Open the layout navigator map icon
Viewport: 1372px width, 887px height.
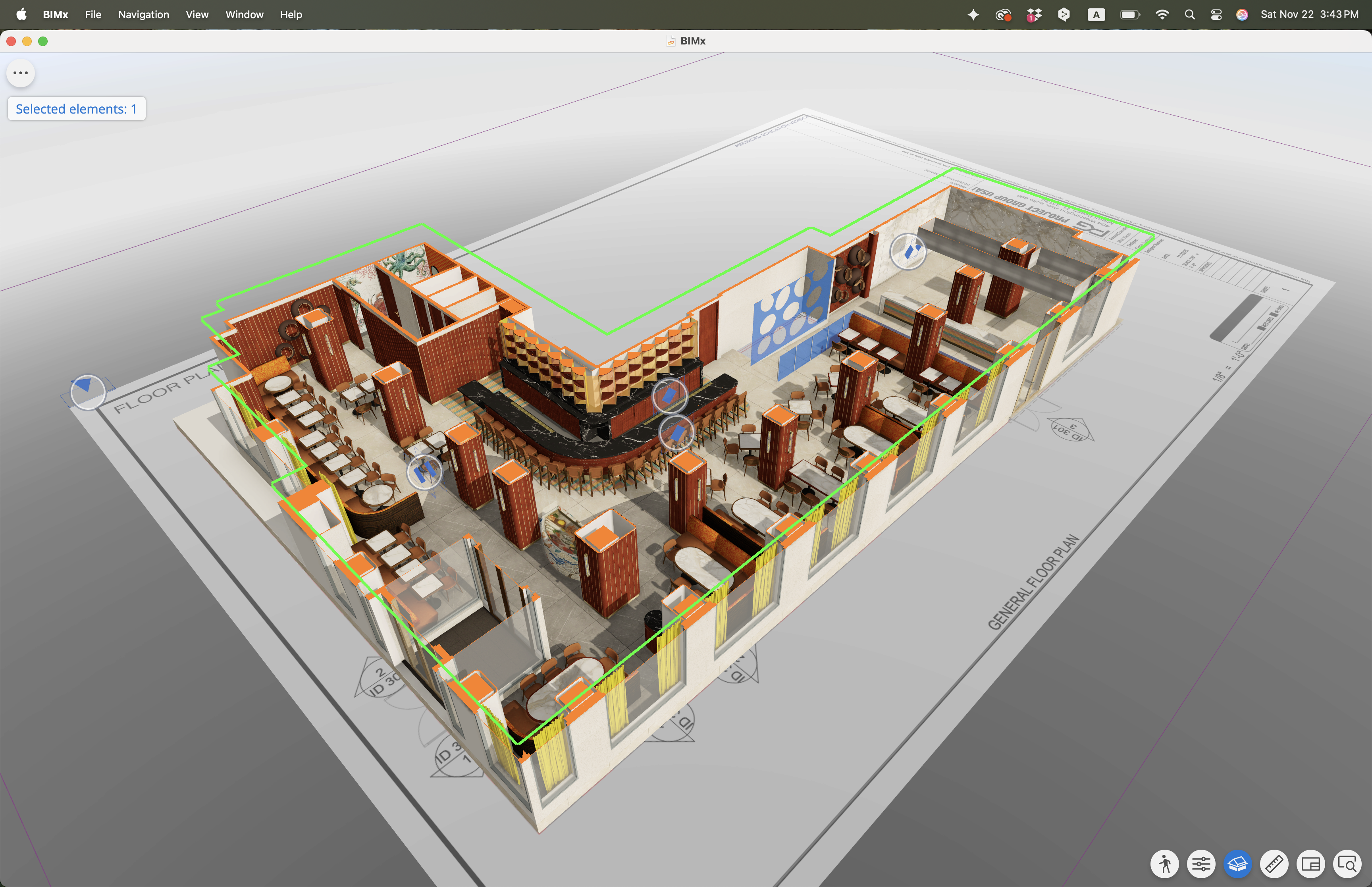[x=1311, y=864]
